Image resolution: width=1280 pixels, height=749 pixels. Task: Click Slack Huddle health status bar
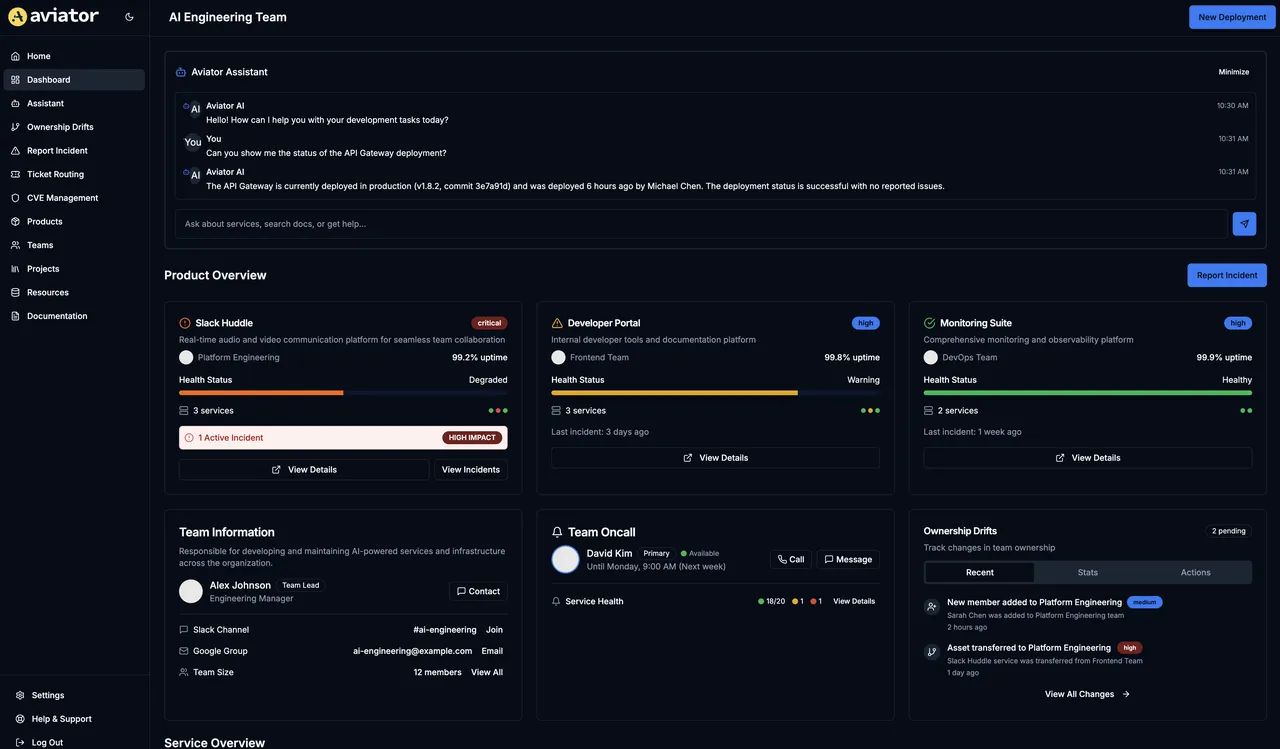coord(343,393)
